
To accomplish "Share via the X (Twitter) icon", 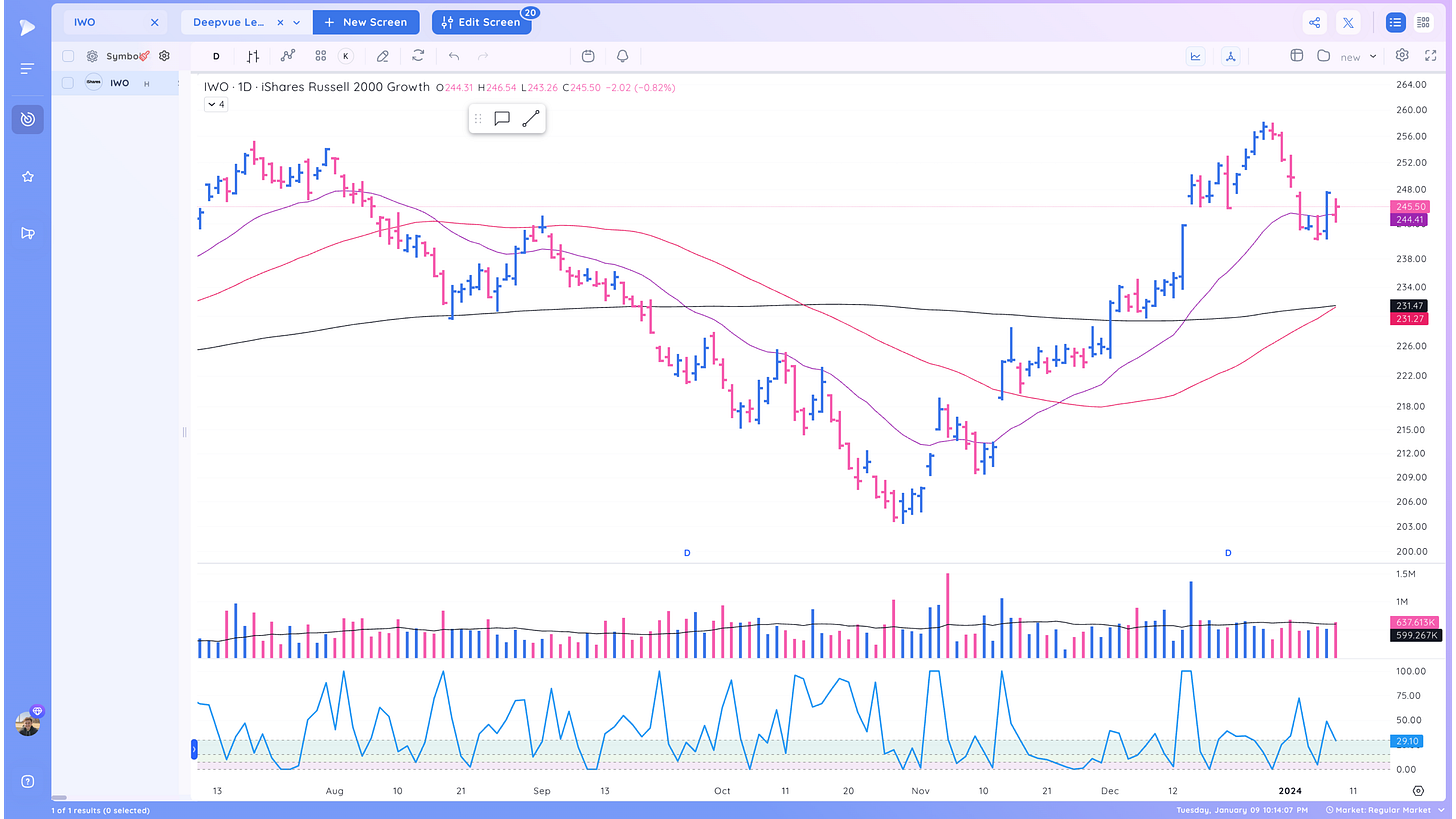I will (1348, 22).
